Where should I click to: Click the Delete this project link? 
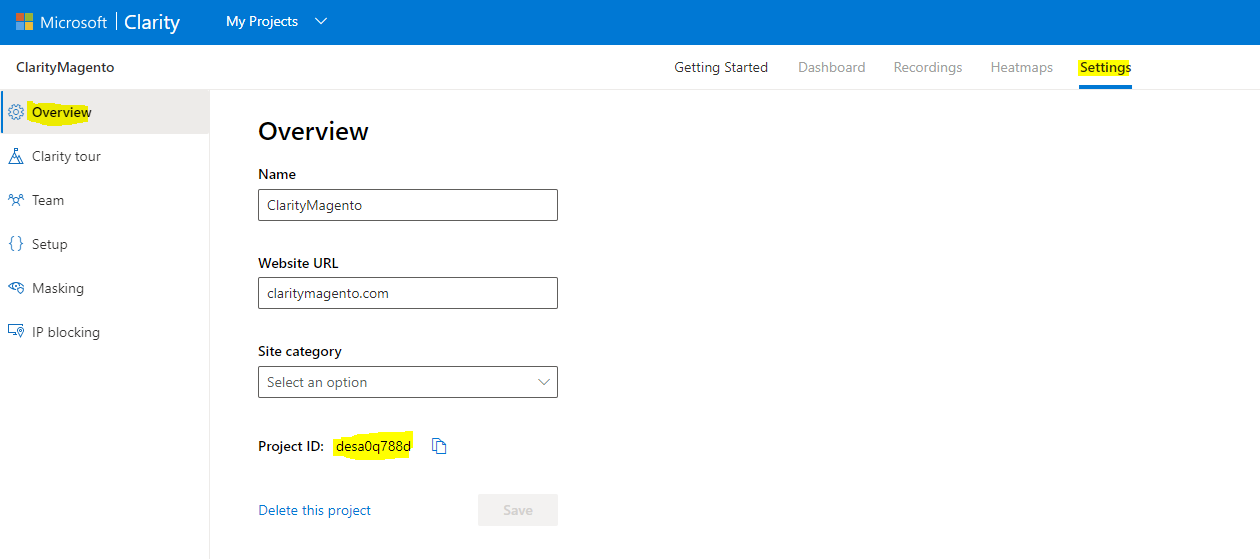click(x=314, y=510)
